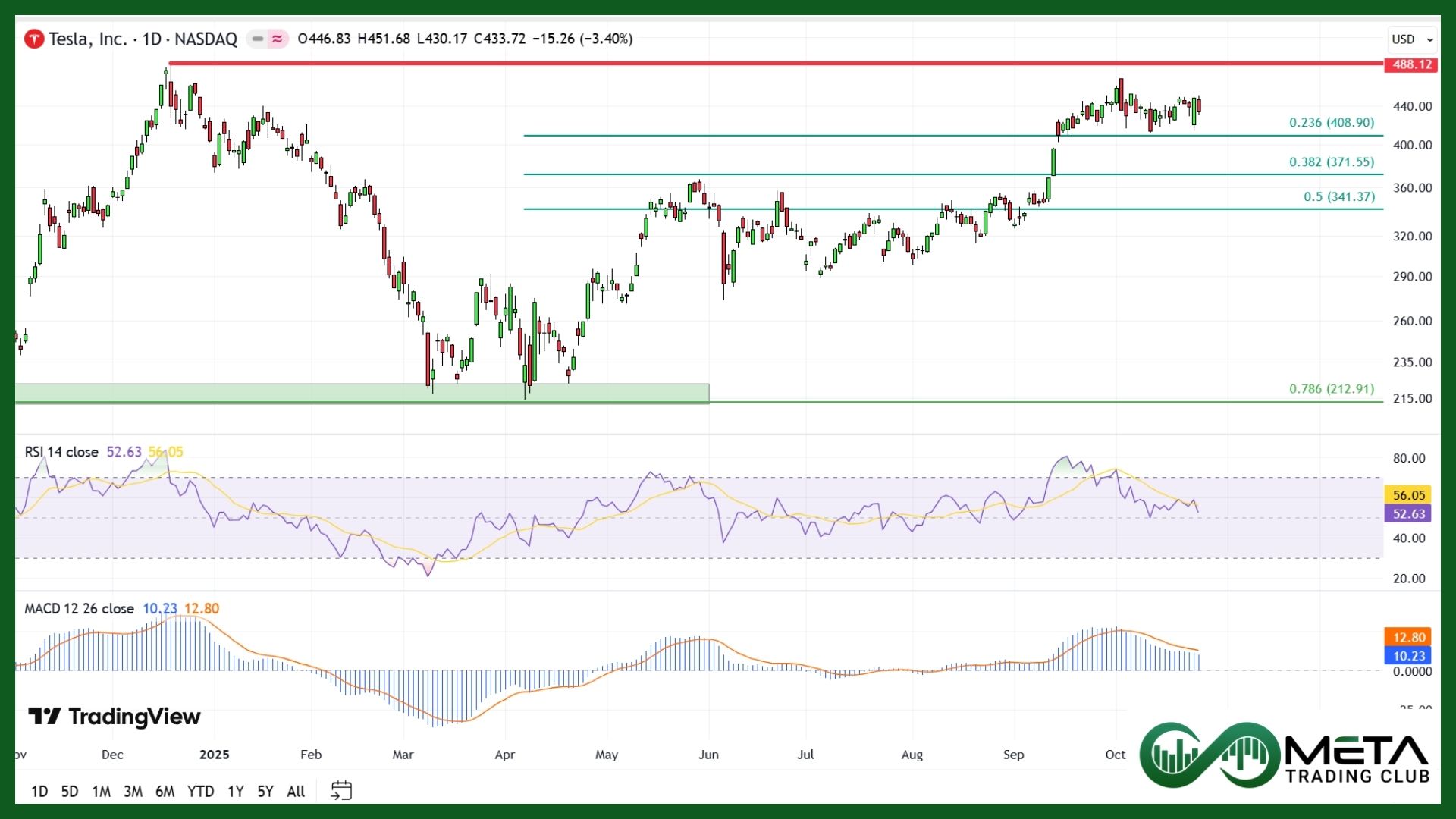Open the USD currency dropdown
The height and width of the screenshot is (819, 1456).
click(1411, 39)
